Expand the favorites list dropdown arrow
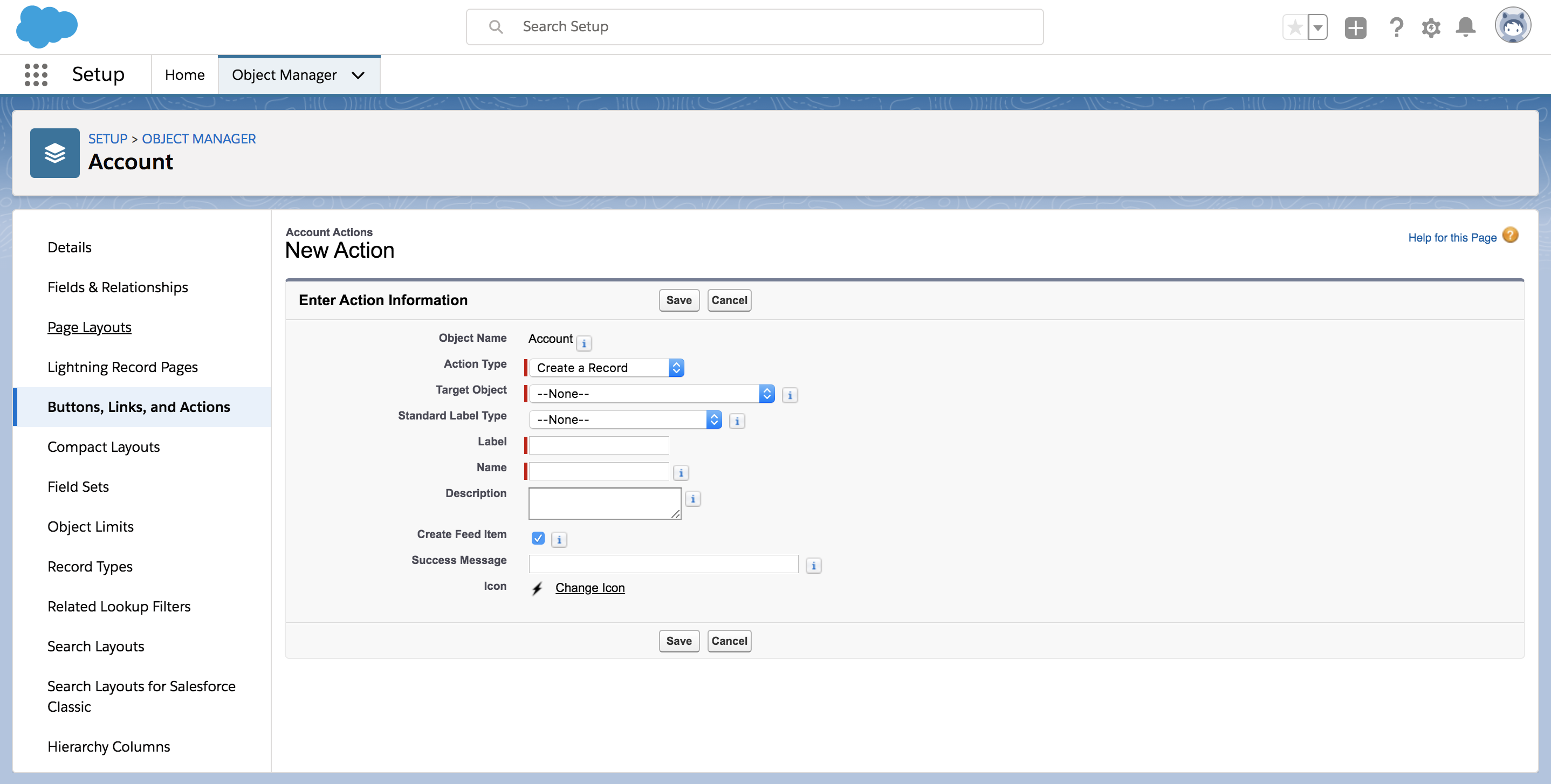The width and height of the screenshot is (1551, 784). pyautogui.click(x=1318, y=27)
